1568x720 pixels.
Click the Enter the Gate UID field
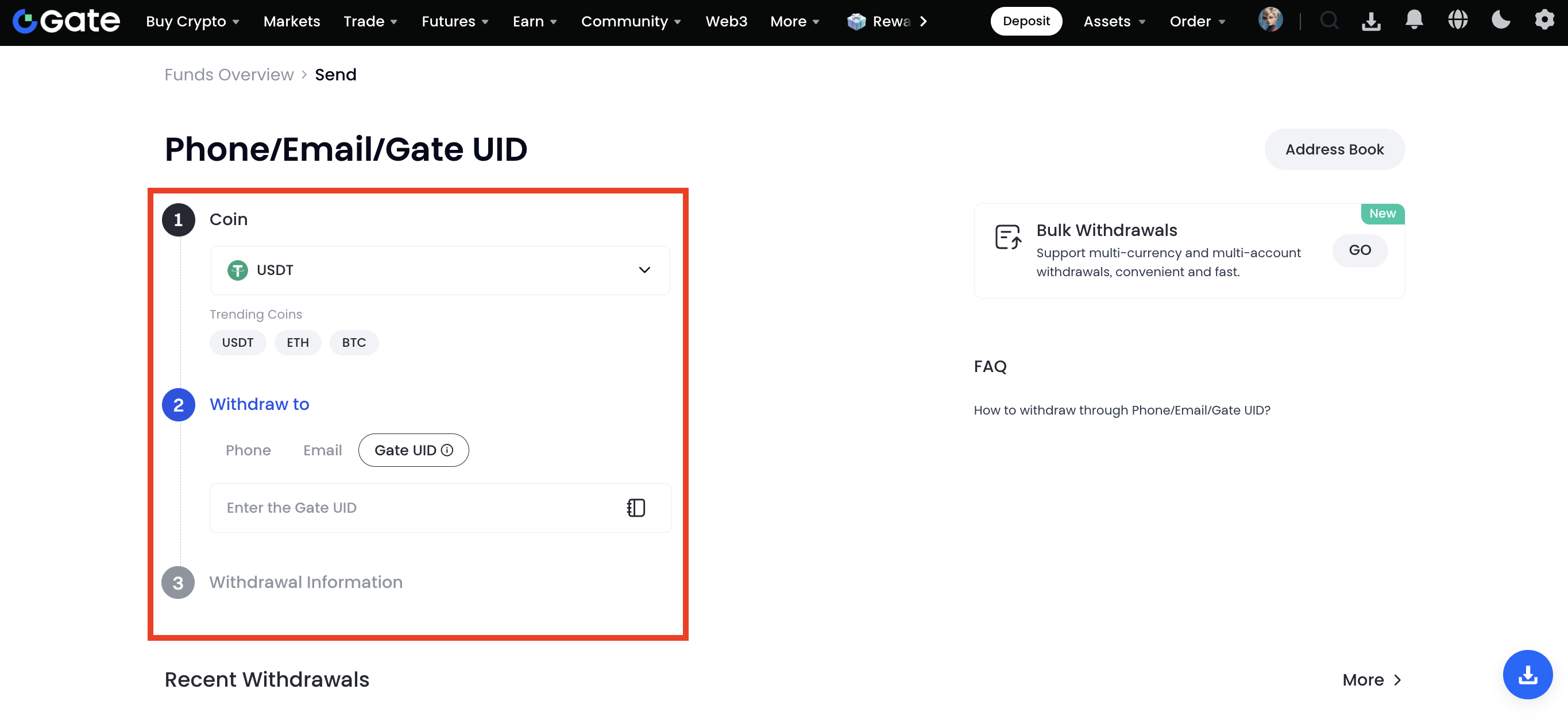[x=414, y=508]
